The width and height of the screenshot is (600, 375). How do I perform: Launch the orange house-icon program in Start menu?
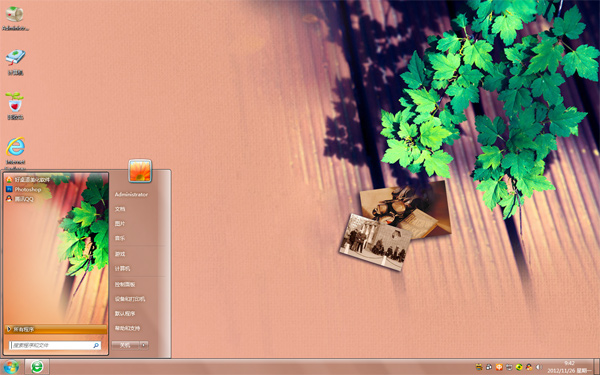coord(28,179)
